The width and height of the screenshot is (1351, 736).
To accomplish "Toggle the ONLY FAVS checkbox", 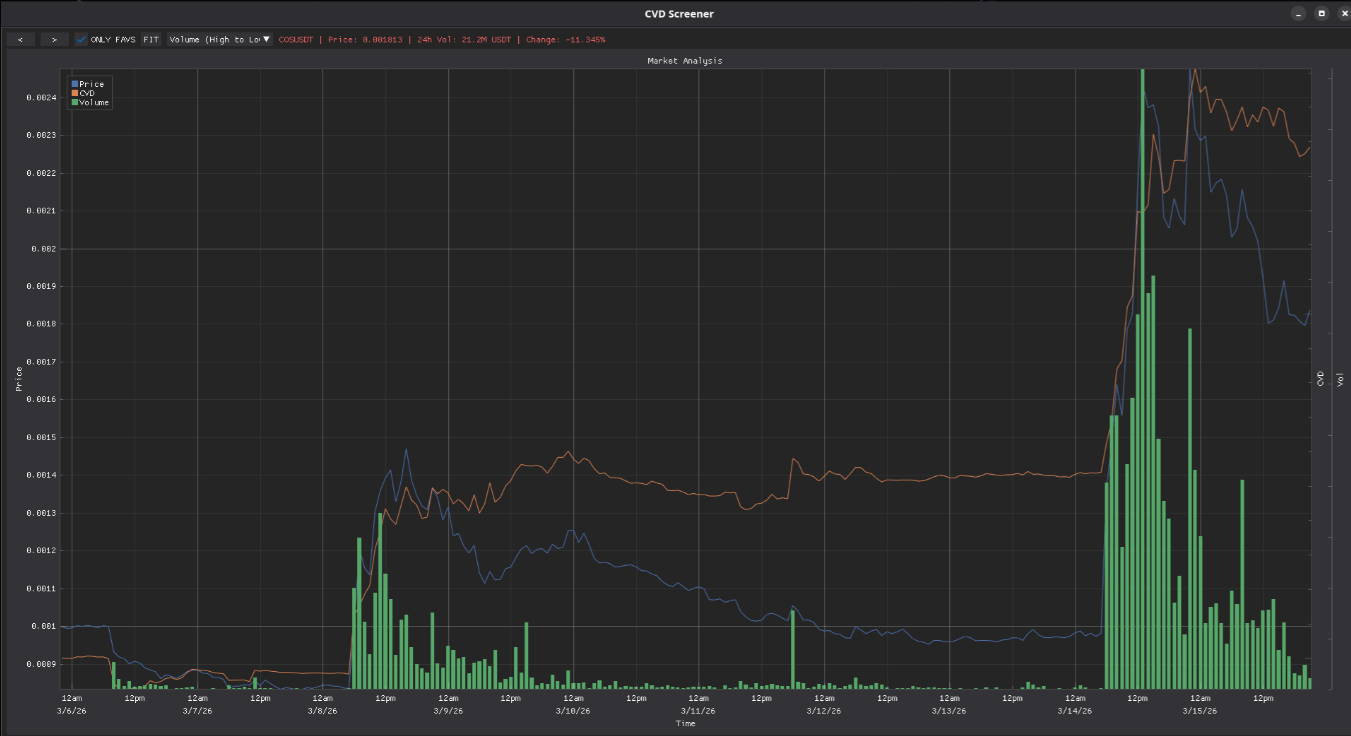I will (82, 39).
